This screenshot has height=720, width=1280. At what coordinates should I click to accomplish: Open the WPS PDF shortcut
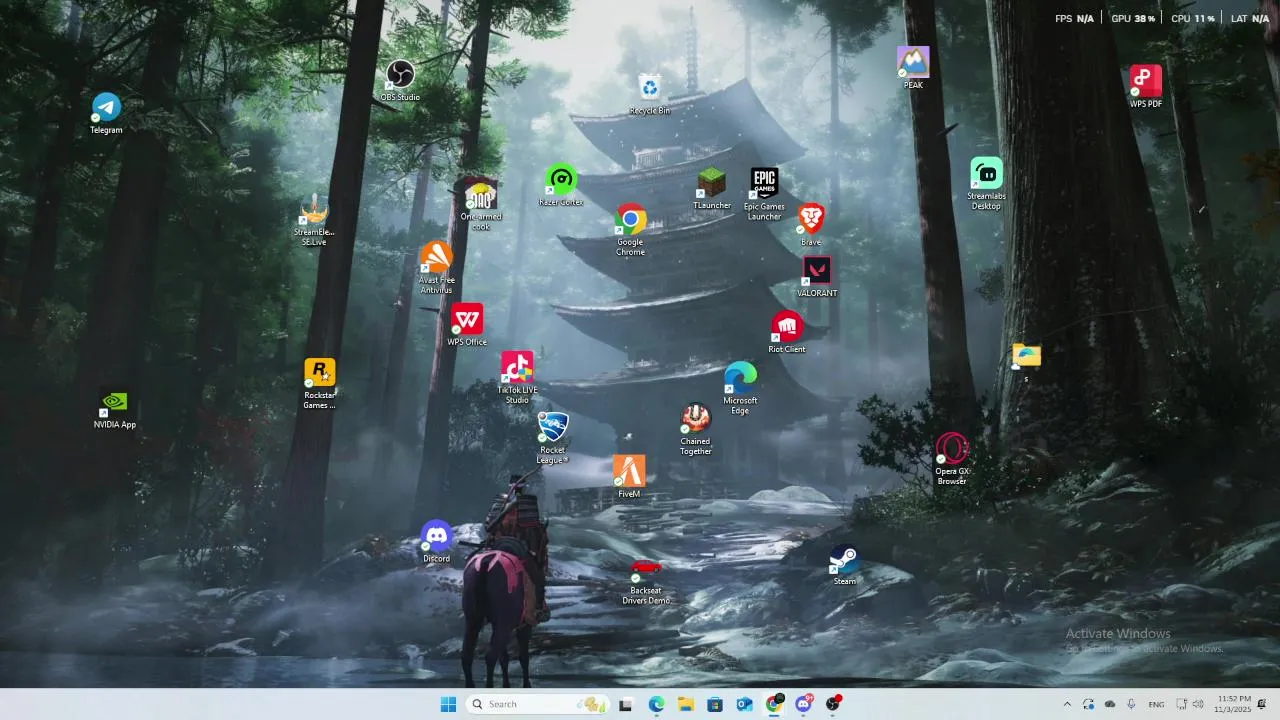point(1146,87)
